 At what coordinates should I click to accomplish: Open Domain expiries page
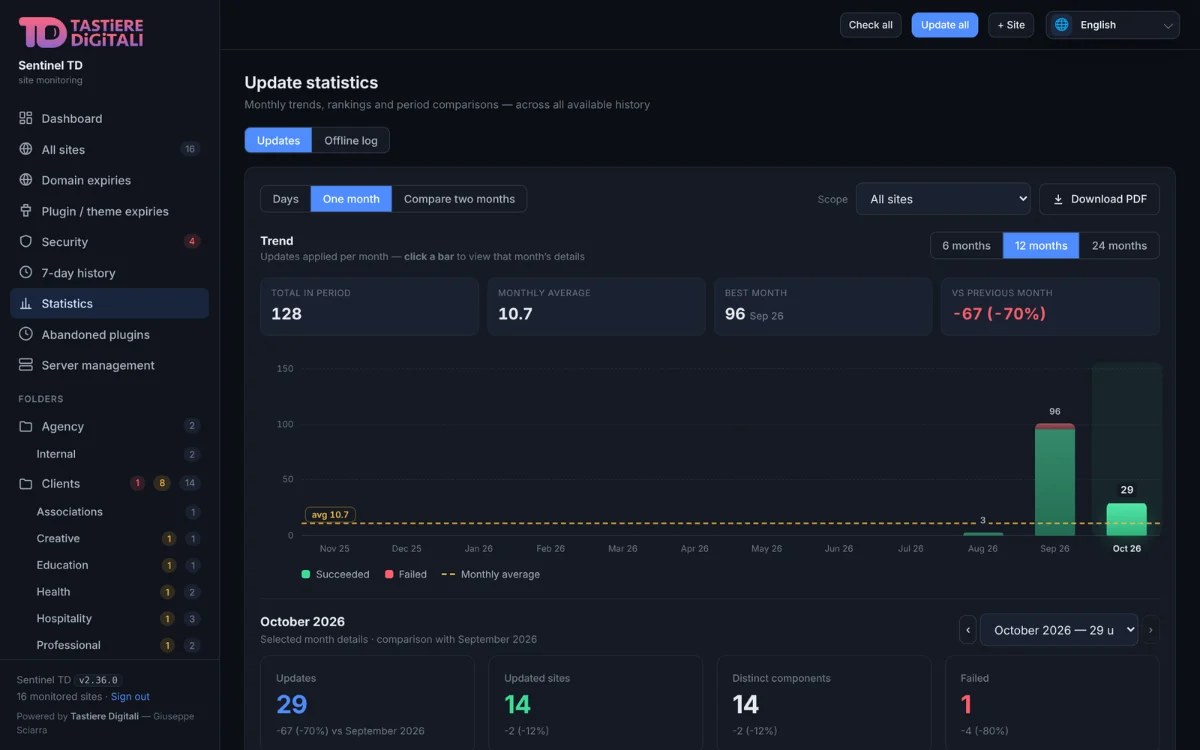[109, 180]
